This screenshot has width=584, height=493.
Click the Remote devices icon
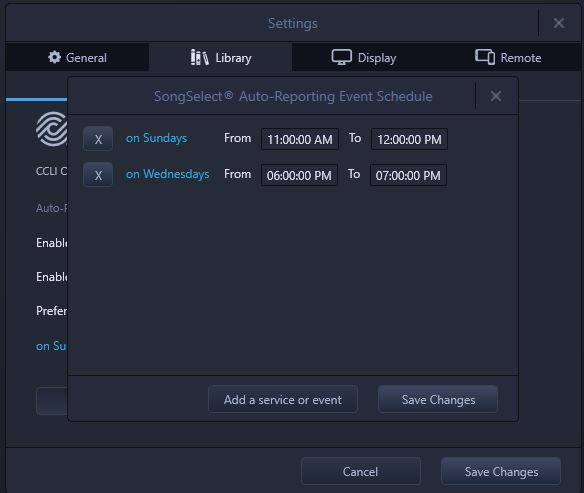click(485, 57)
